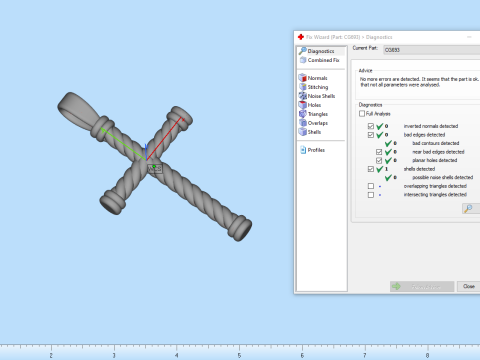This screenshot has width=480, height=360.
Task: Click the part label box at the cross center
Action: click(155, 169)
